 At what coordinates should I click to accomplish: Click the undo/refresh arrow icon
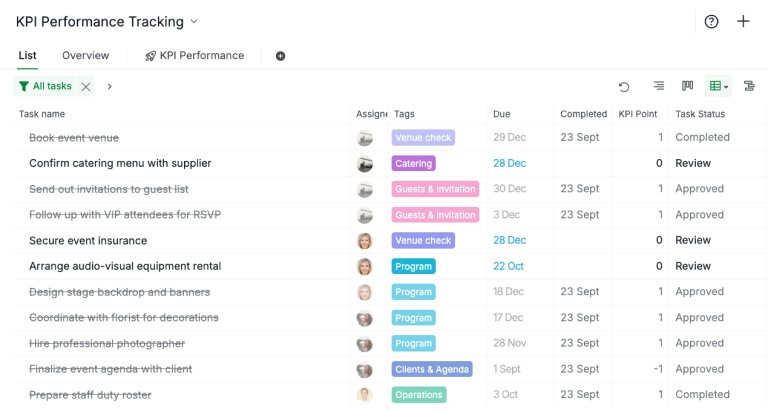[x=624, y=87]
